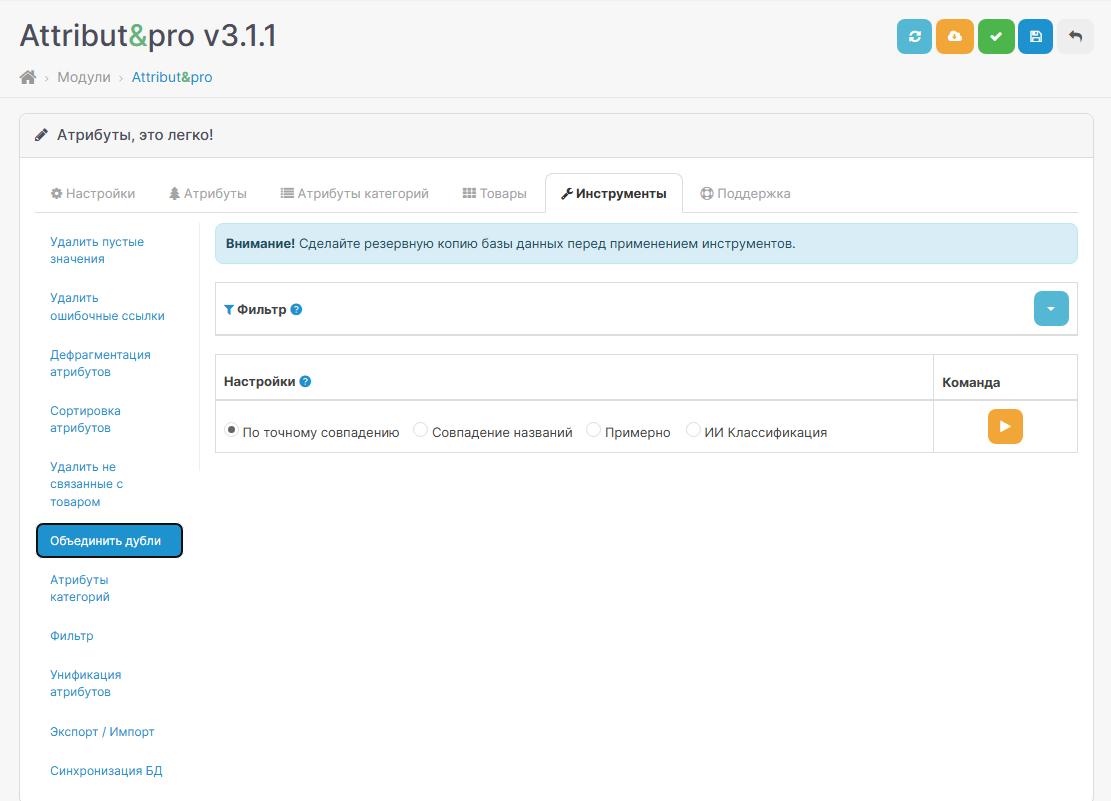Click the Attribut&pro v3.1.1 page title
The width and height of the screenshot is (1111, 801).
click(147, 36)
